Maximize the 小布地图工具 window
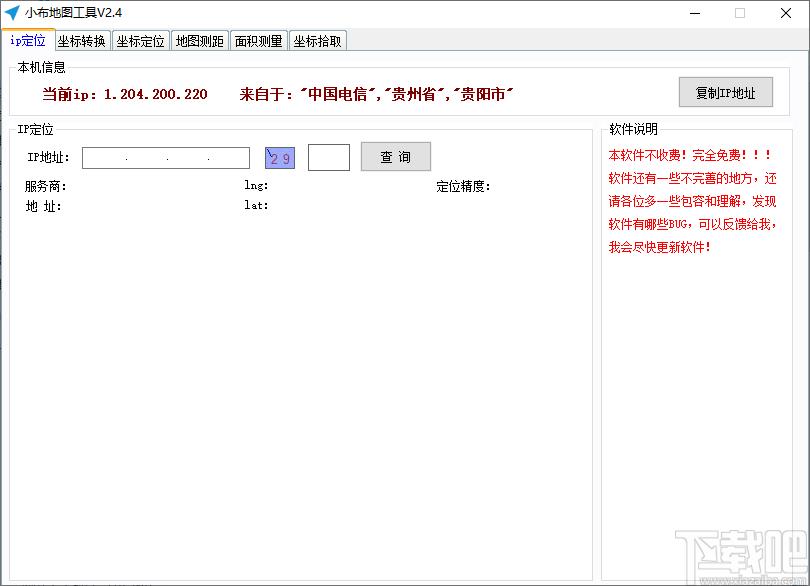 (740, 13)
